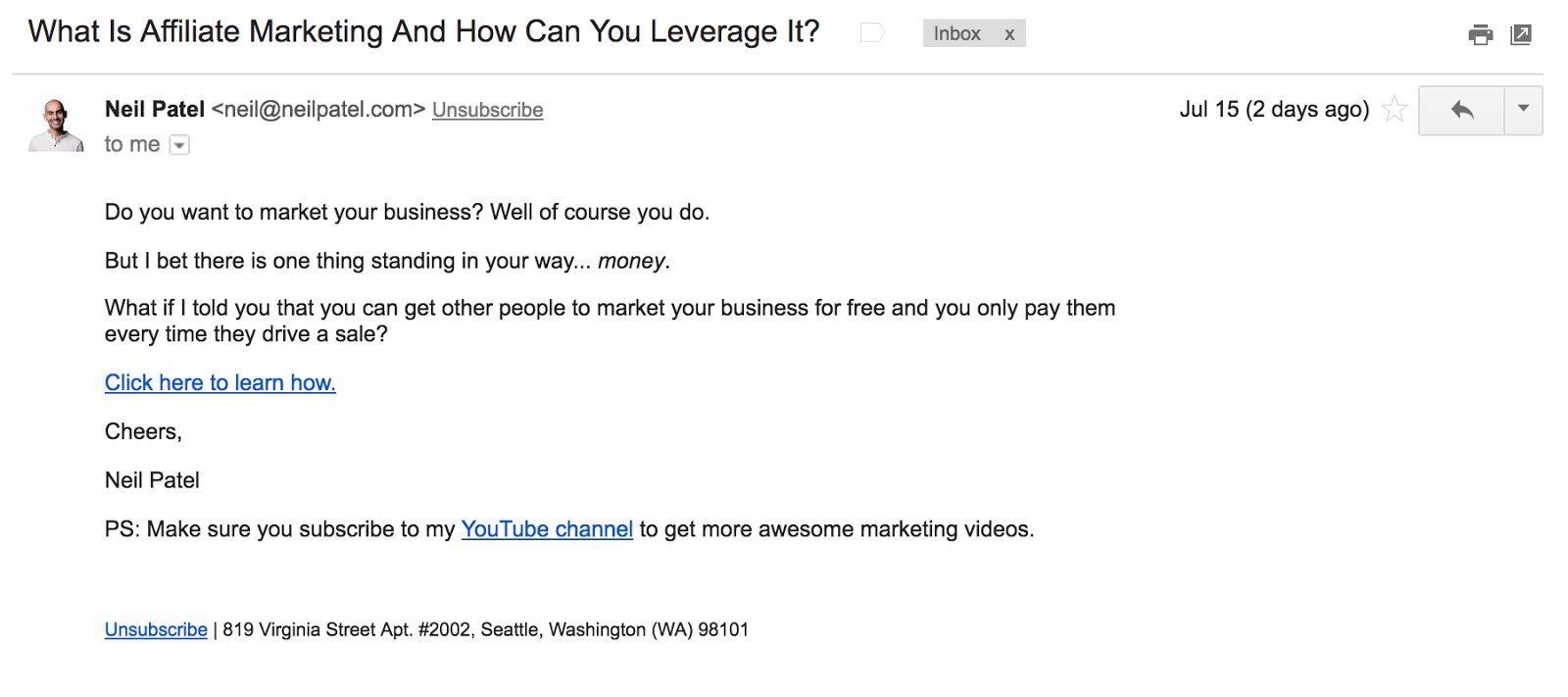This screenshot has height=697, width=1568.
Task: Mark importance using tag icon beside subject
Action: pyautogui.click(x=872, y=33)
